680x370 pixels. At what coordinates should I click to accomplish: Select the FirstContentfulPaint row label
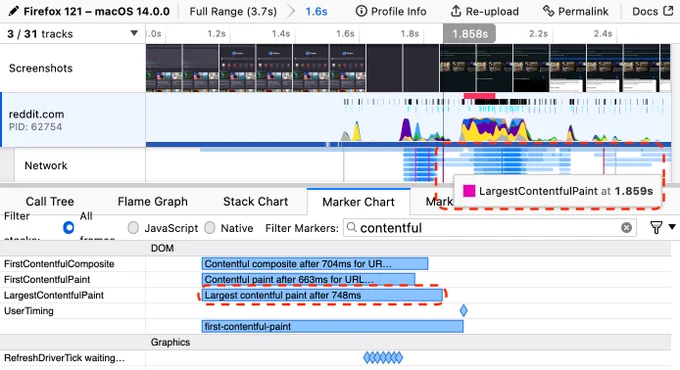47,279
